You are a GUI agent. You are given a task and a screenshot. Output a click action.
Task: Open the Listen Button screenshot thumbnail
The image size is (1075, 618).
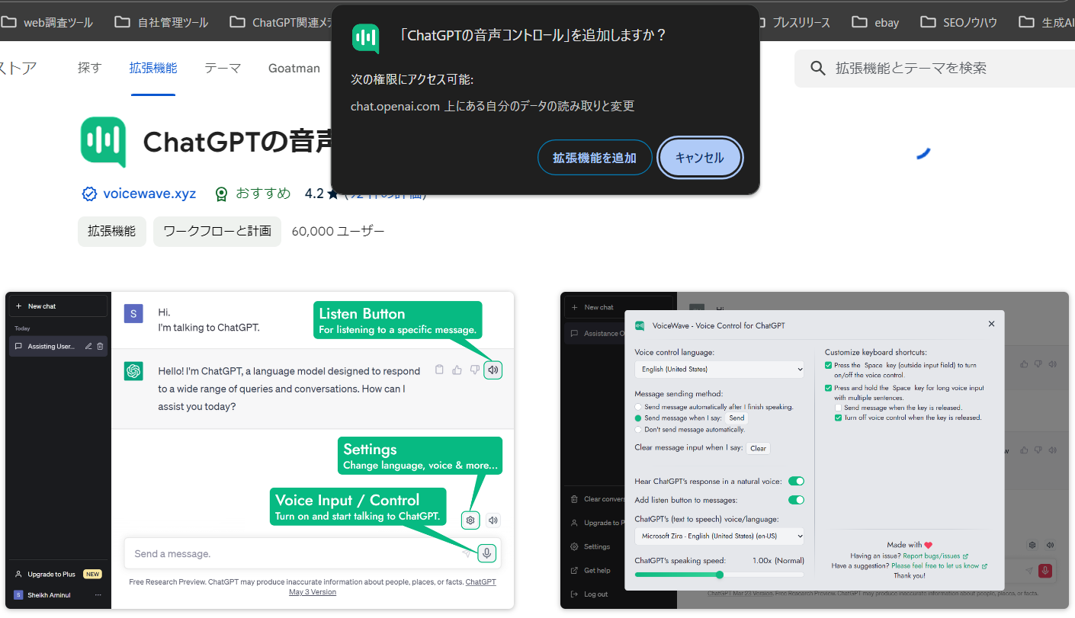point(260,451)
